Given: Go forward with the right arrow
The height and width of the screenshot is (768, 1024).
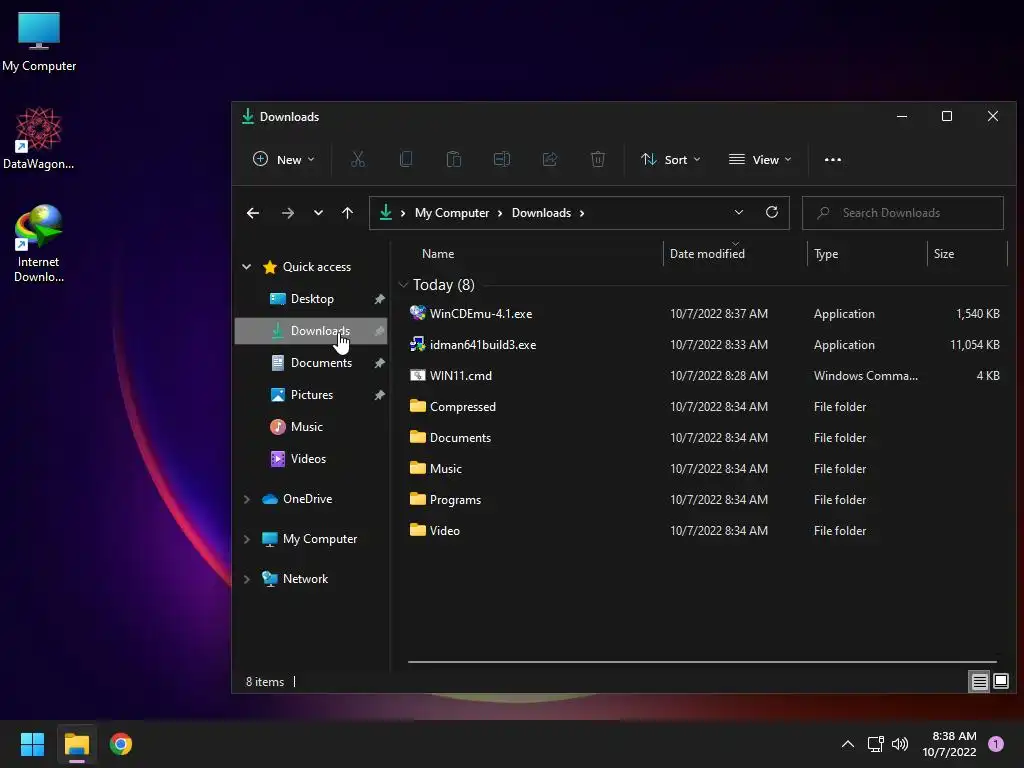Looking at the screenshot, I should tap(287, 213).
